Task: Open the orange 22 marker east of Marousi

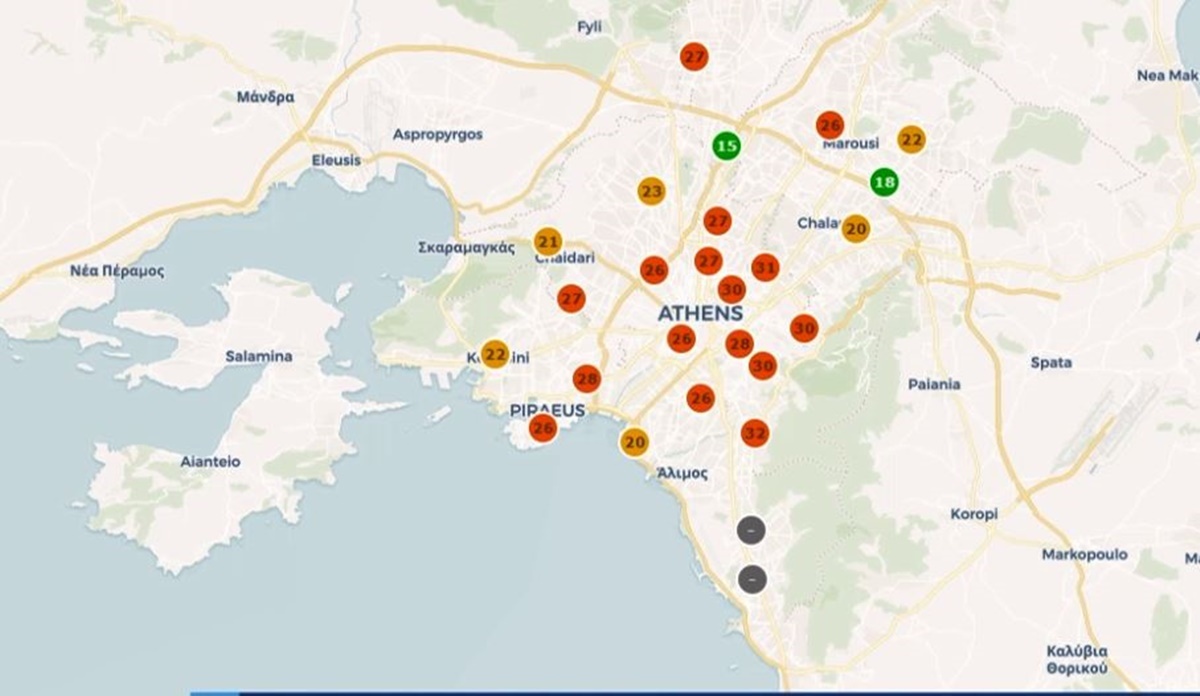Action: 911,139
